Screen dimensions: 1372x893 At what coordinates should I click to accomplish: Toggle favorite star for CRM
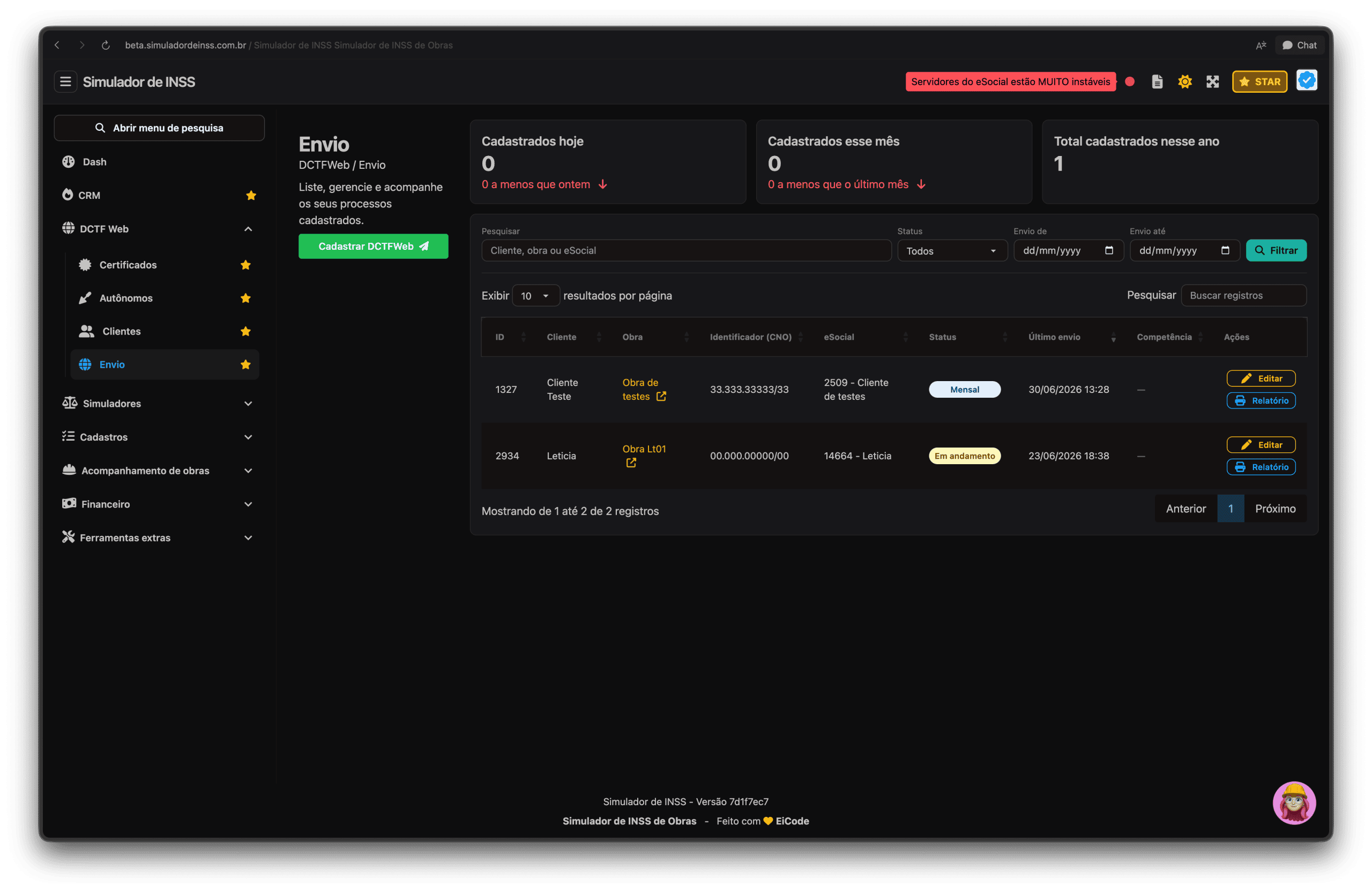point(251,196)
